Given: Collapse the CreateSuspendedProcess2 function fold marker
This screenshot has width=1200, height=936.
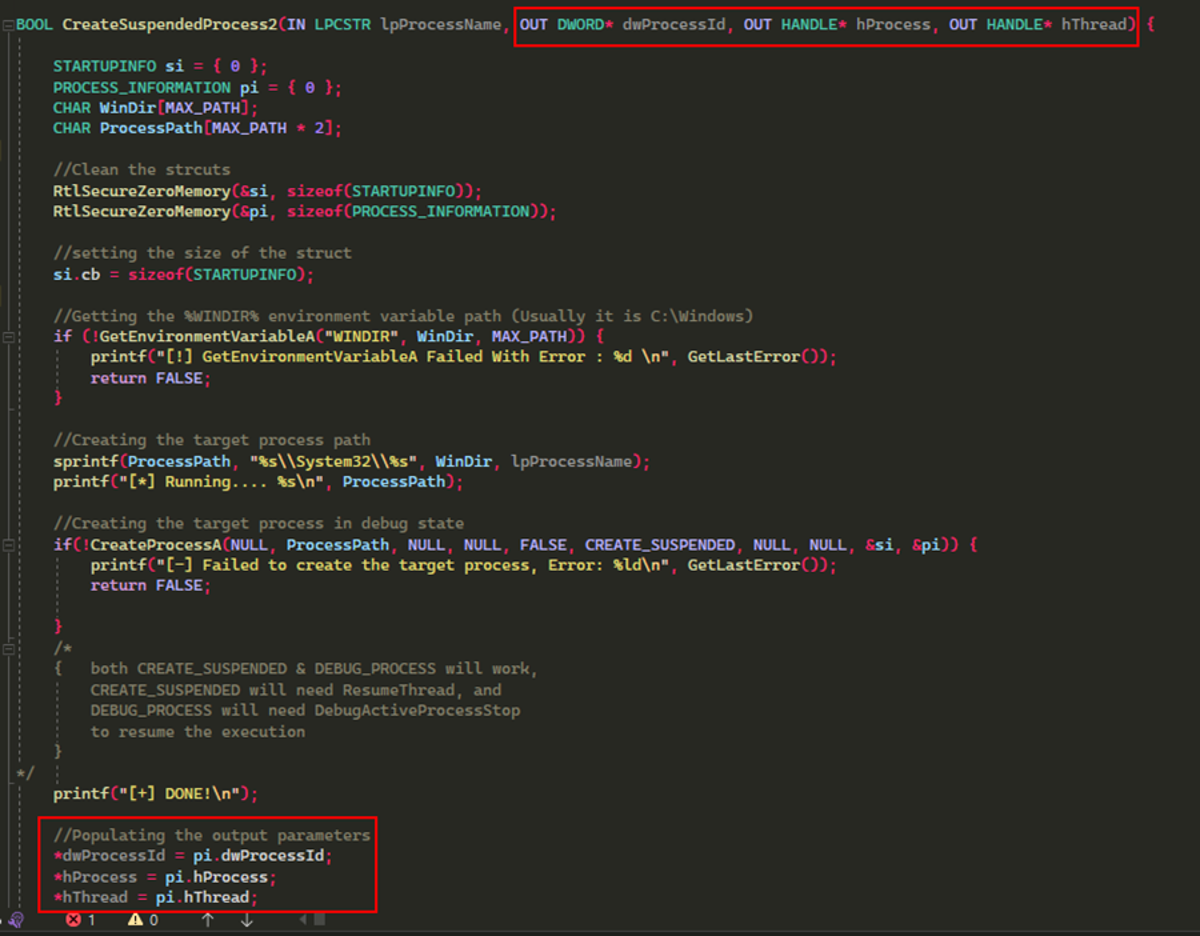Looking at the screenshot, I should tap(8, 24).
